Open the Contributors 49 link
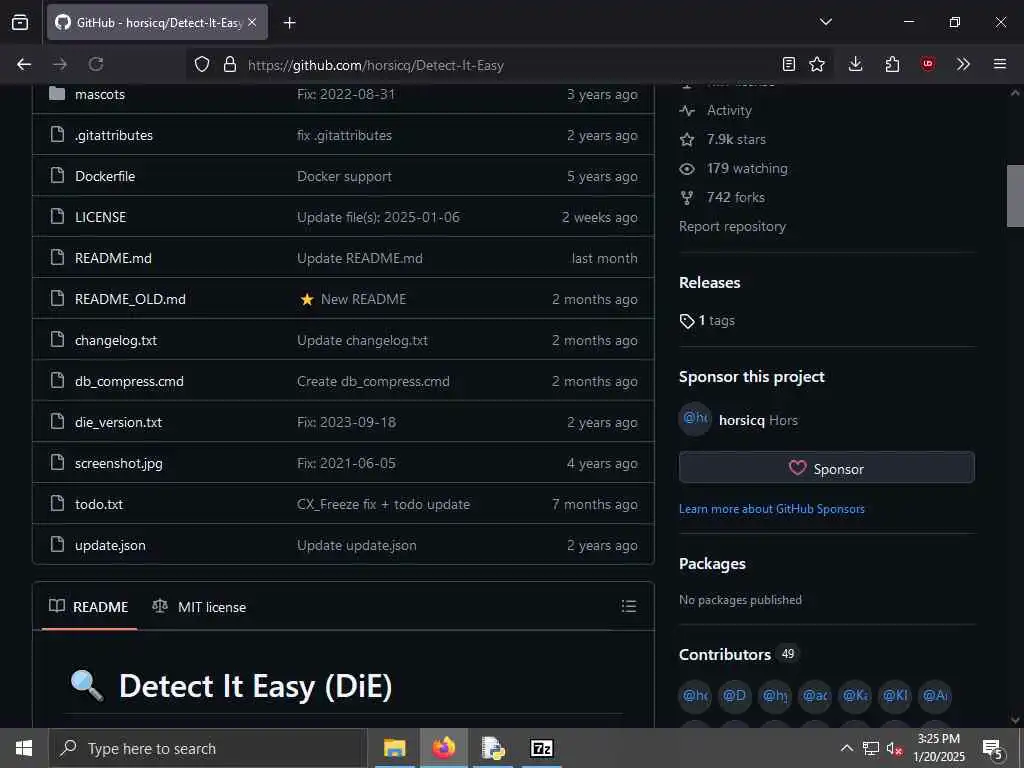The height and width of the screenshot is (768, 1024). pyautogui.click(x=737, y=654)
